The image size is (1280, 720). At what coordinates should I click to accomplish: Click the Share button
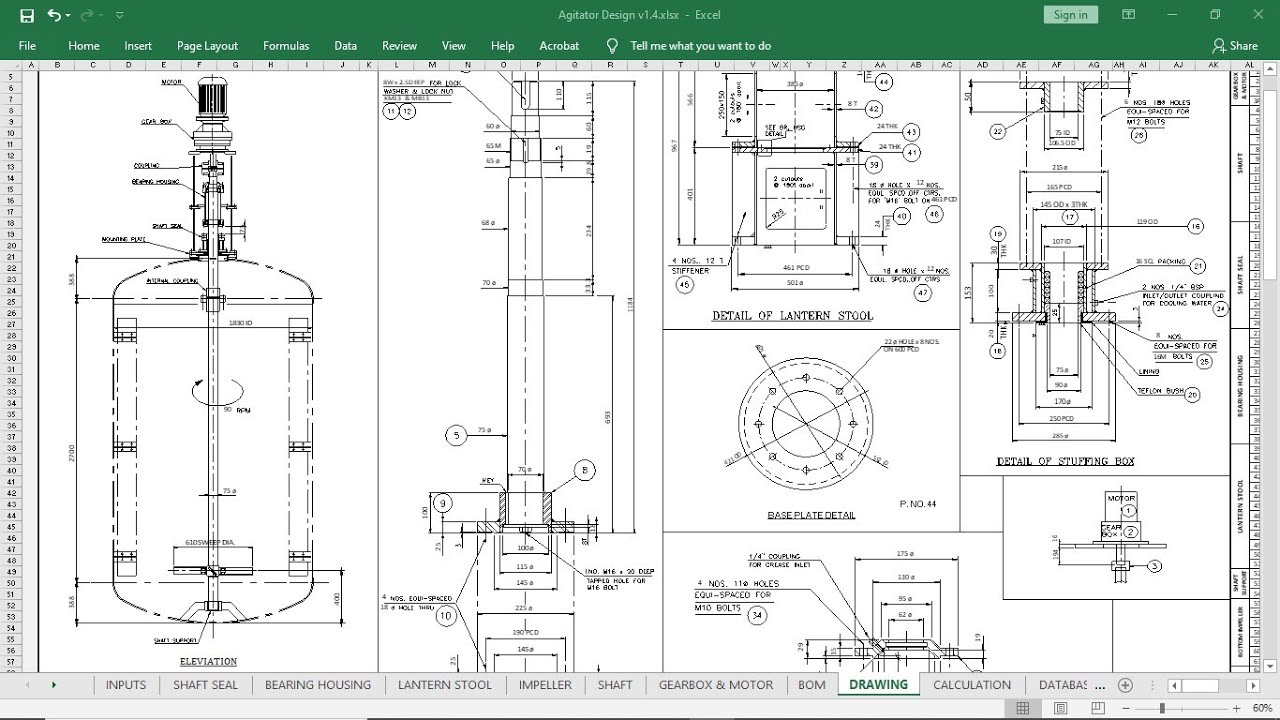1235,46
